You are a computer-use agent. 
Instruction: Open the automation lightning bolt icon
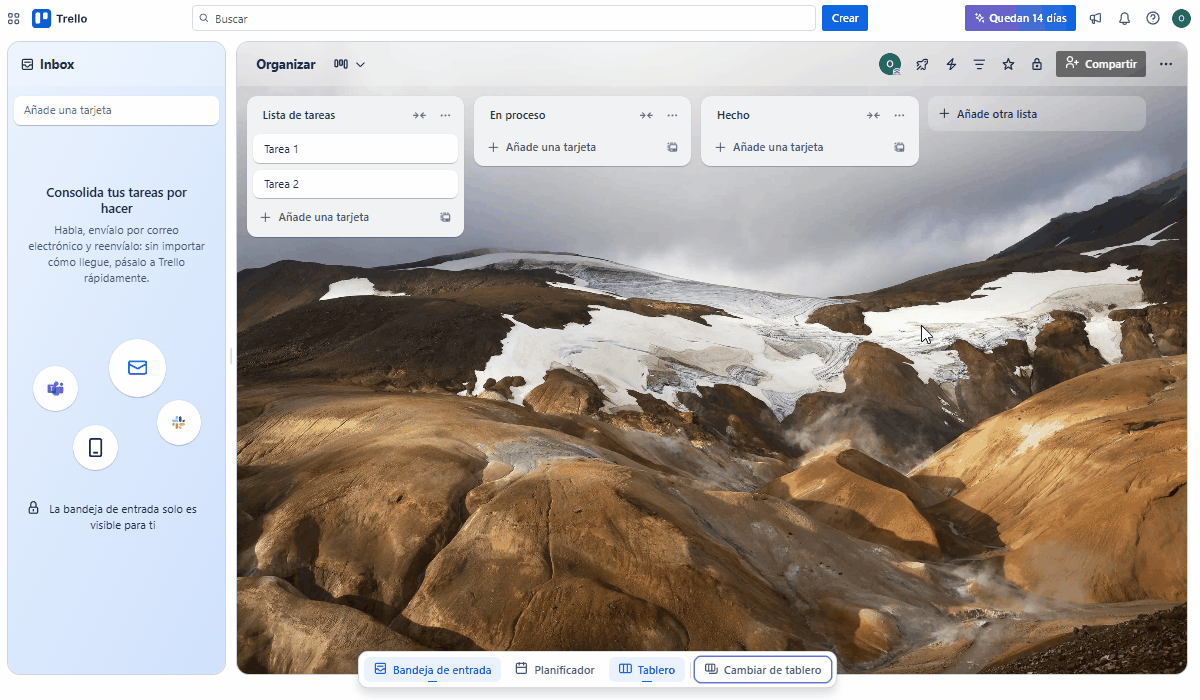[951, 64]
